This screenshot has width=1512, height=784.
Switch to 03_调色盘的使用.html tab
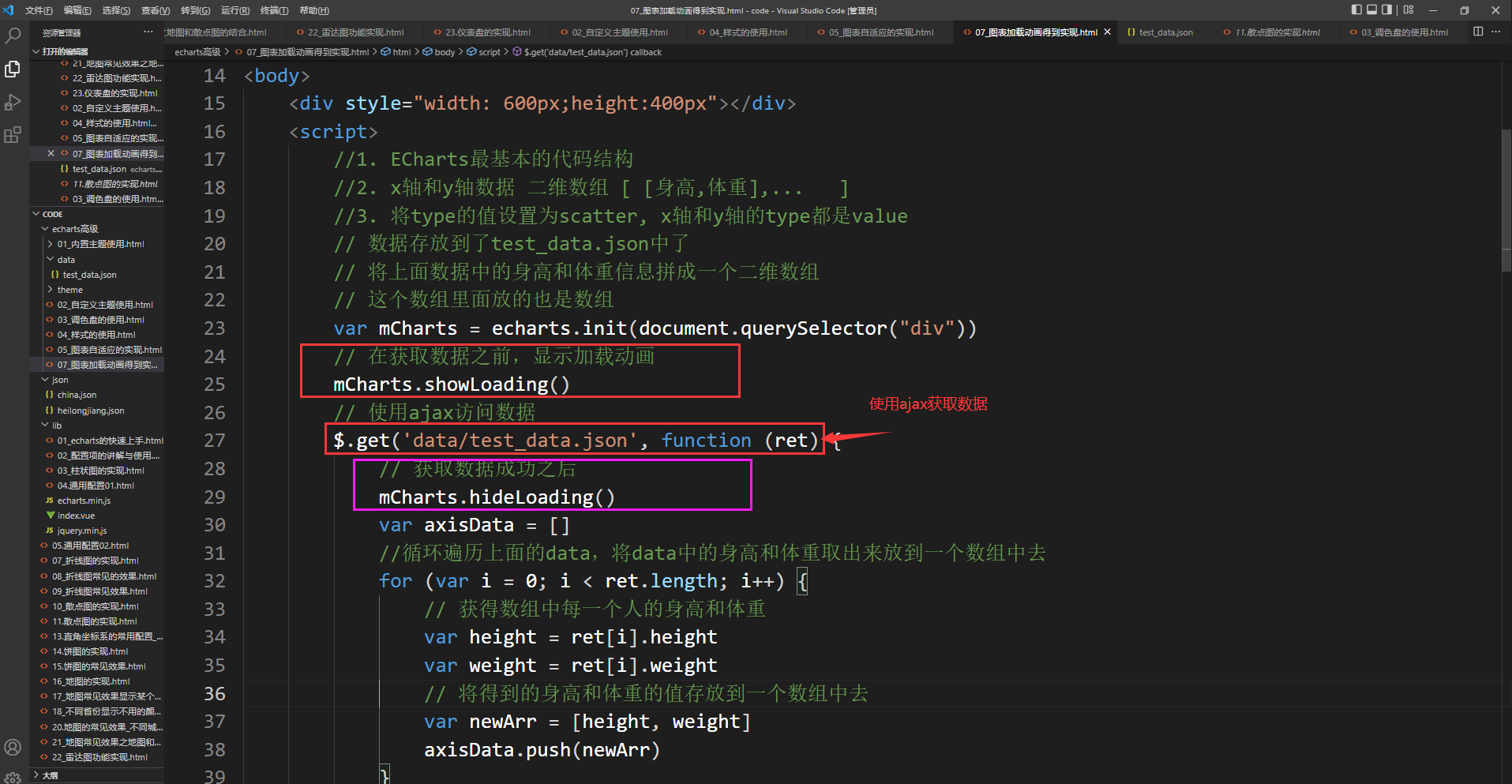[x=1404, y=32]
